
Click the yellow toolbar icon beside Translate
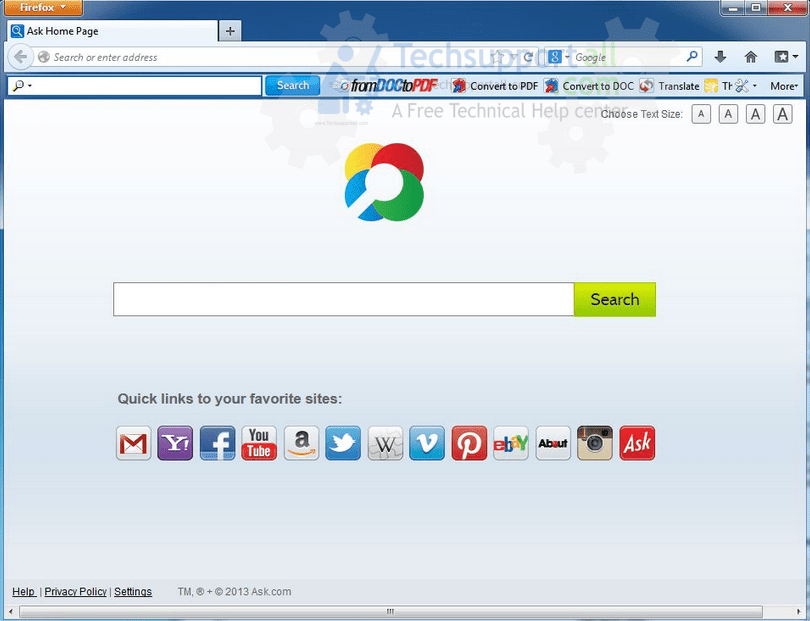tap(711, 86)
